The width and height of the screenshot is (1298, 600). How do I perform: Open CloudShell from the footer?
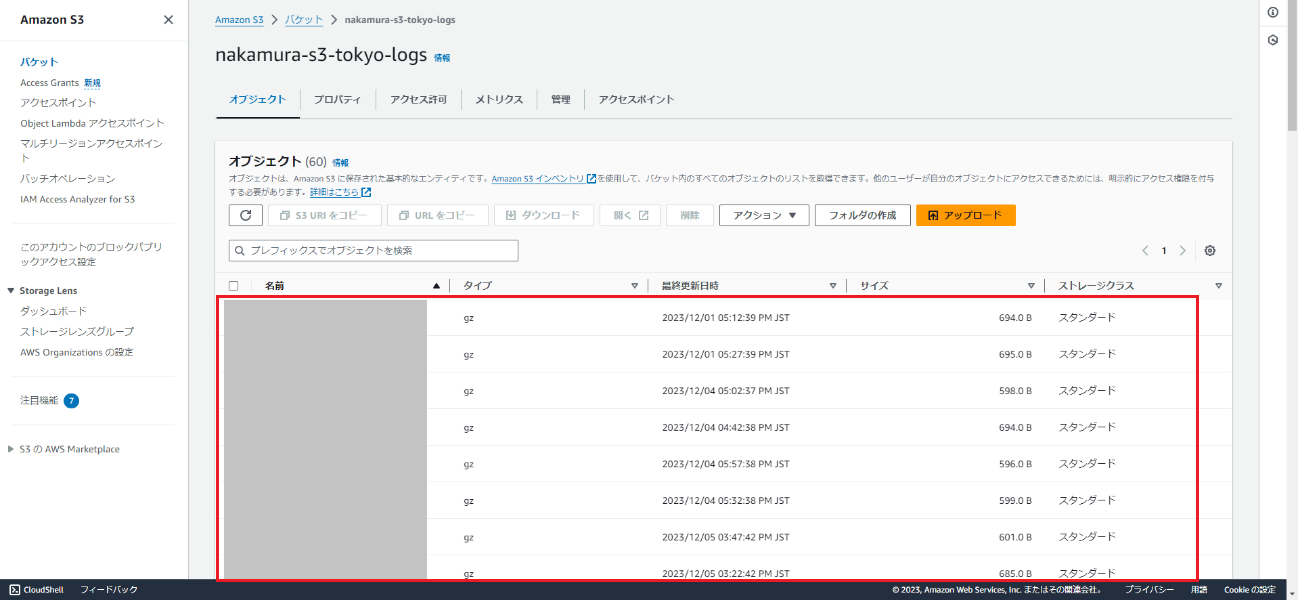click(37, 590)
